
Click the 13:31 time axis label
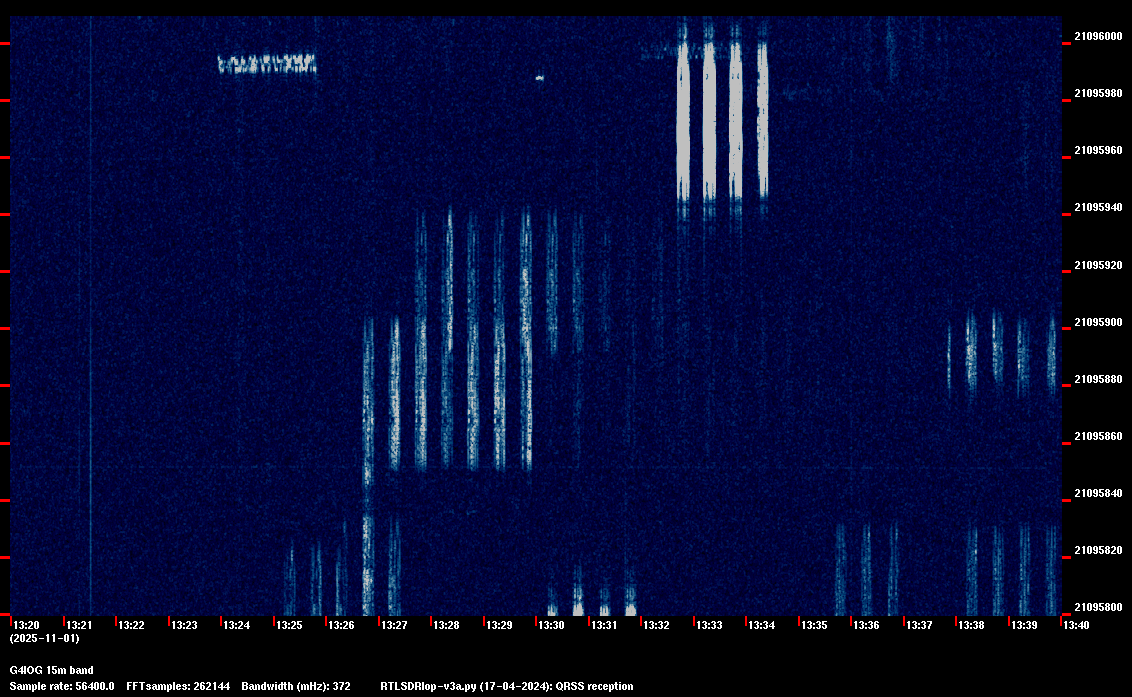tap(604, 625)
